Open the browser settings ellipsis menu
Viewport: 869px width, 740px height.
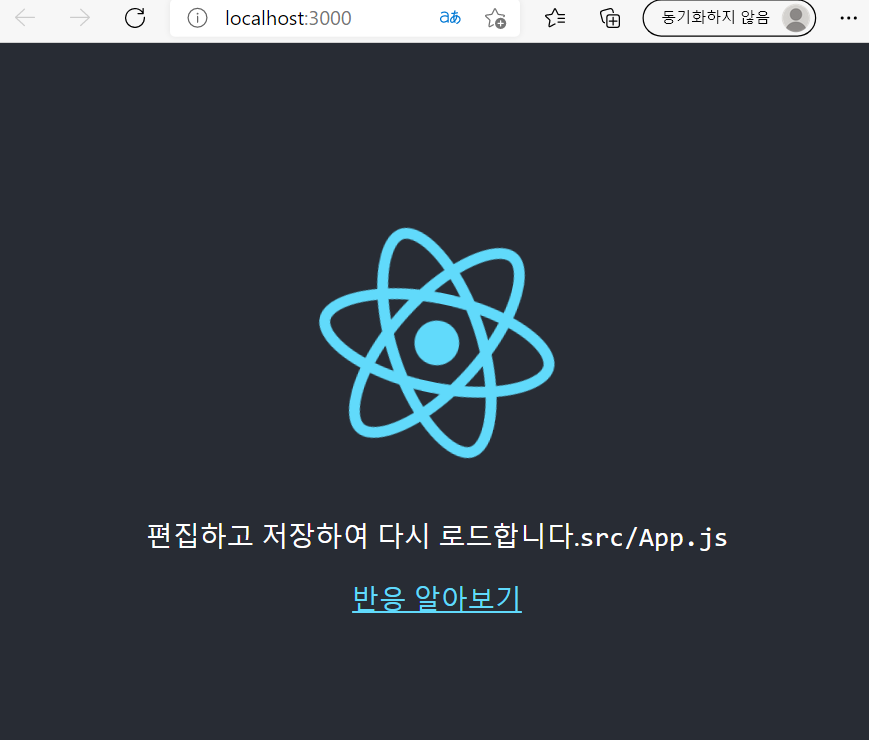(848, 18)
